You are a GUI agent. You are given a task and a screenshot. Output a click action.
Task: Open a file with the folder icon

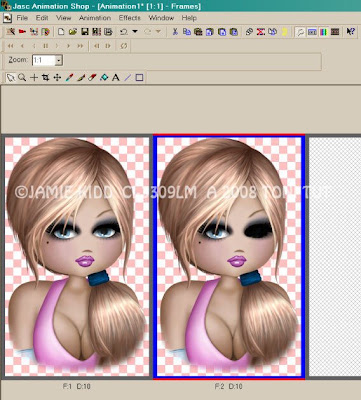(73, 32)
